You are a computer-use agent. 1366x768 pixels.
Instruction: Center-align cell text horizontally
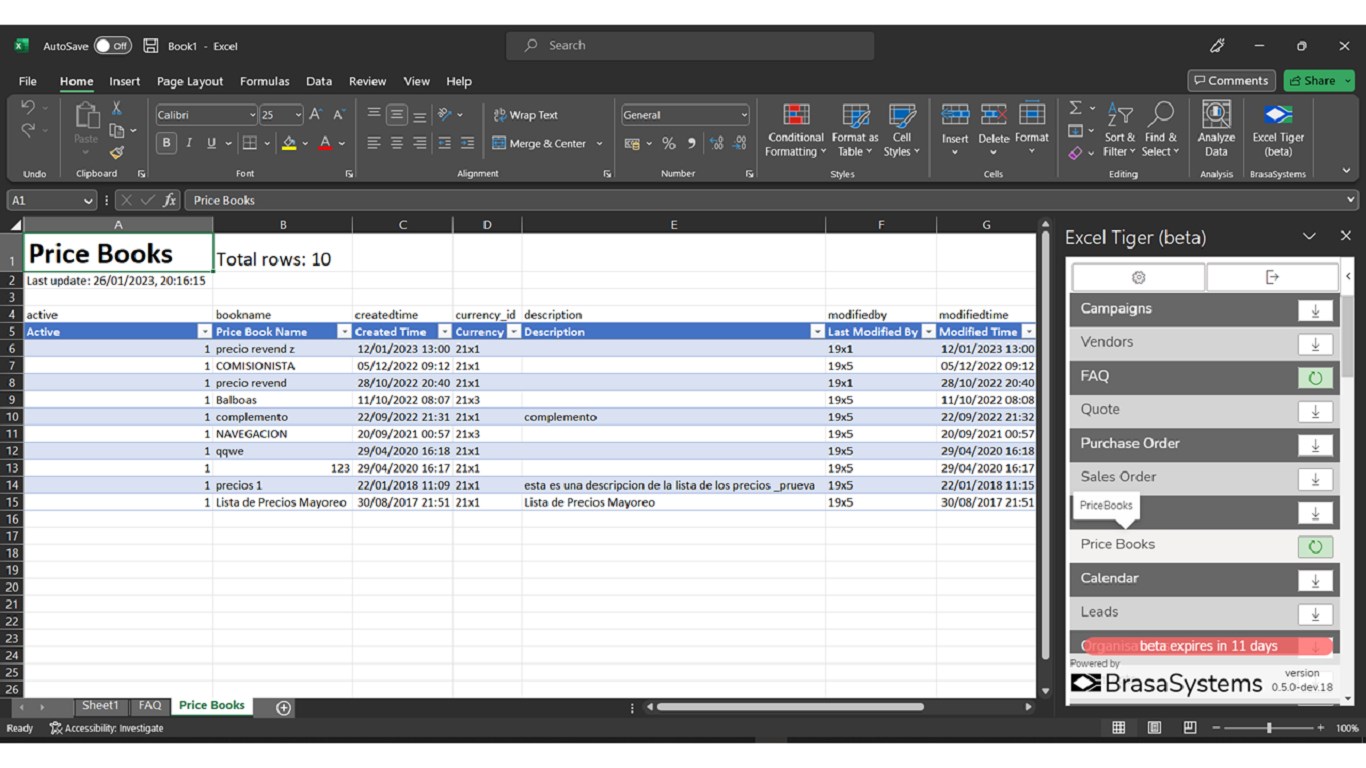(x=397, y=143)
